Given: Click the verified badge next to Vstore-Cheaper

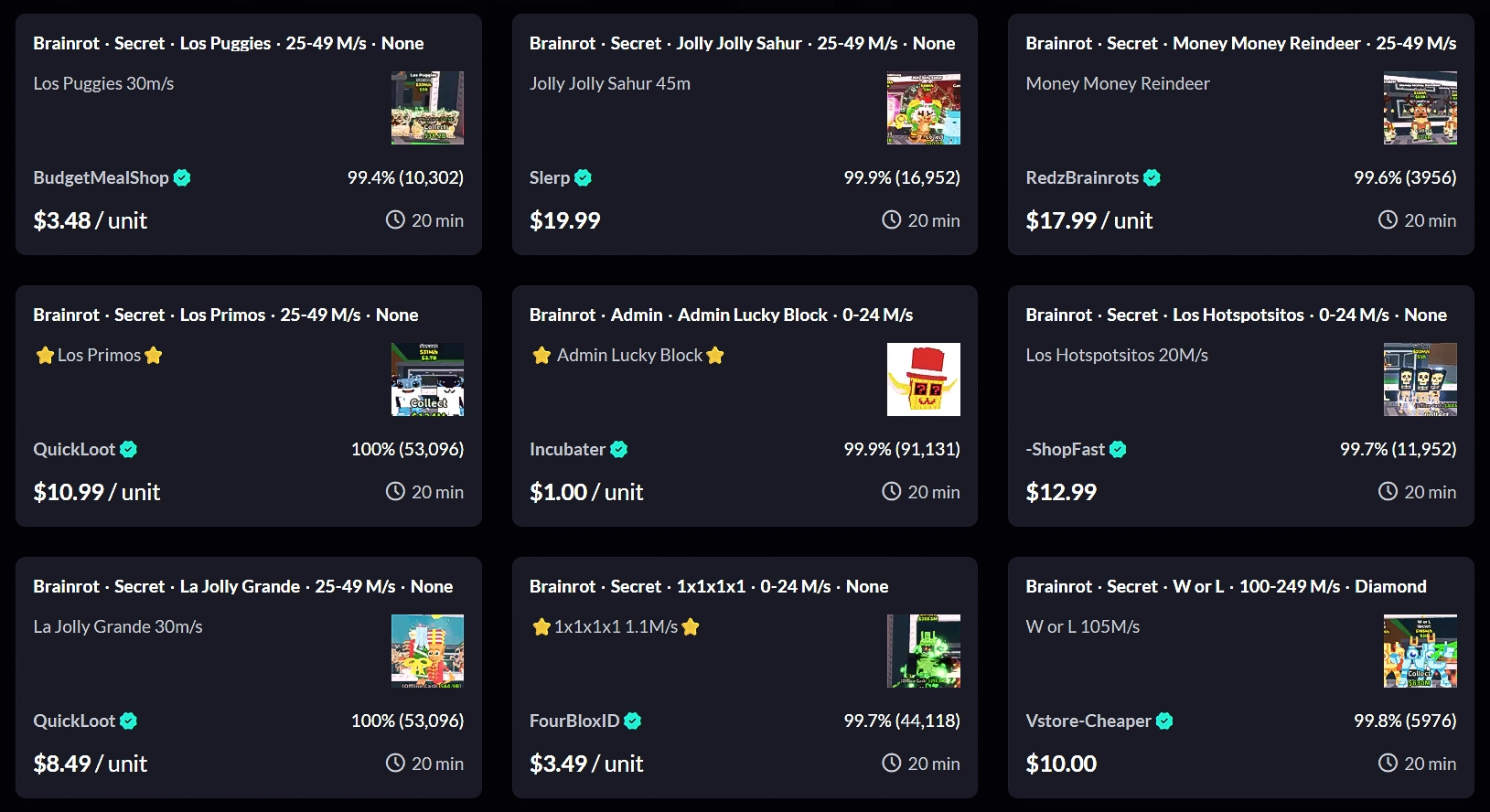Looking at the screenshot, I should click(x=1163, y=721).
